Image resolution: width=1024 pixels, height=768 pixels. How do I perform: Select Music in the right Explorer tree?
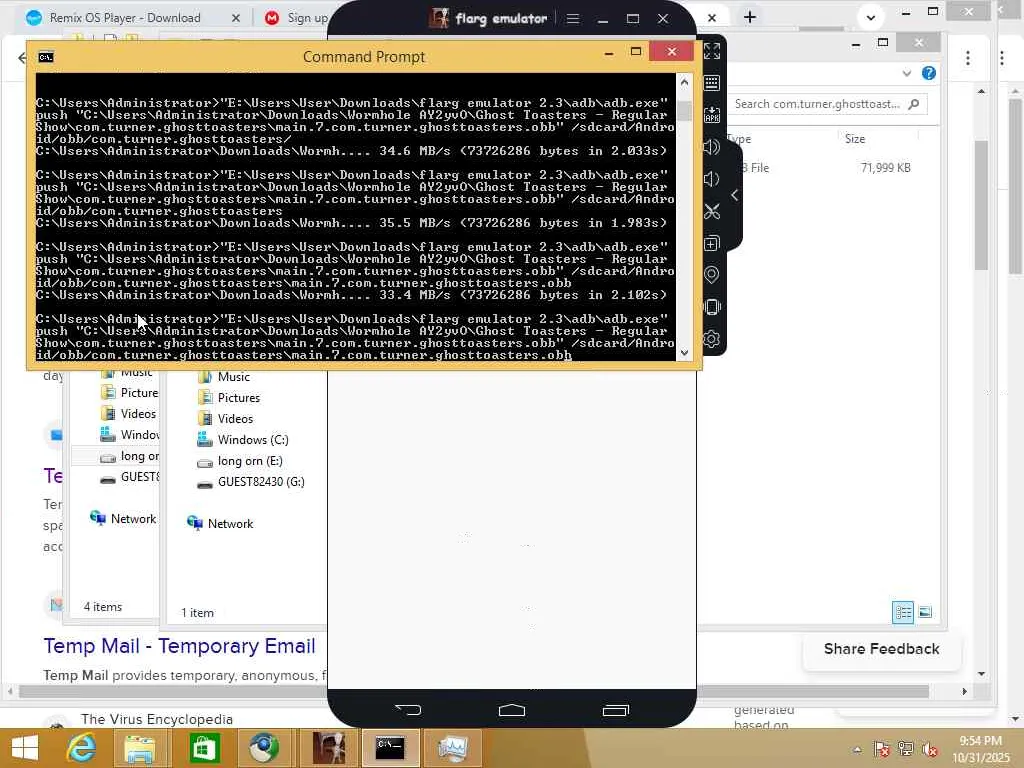click(x=233, y=377)
